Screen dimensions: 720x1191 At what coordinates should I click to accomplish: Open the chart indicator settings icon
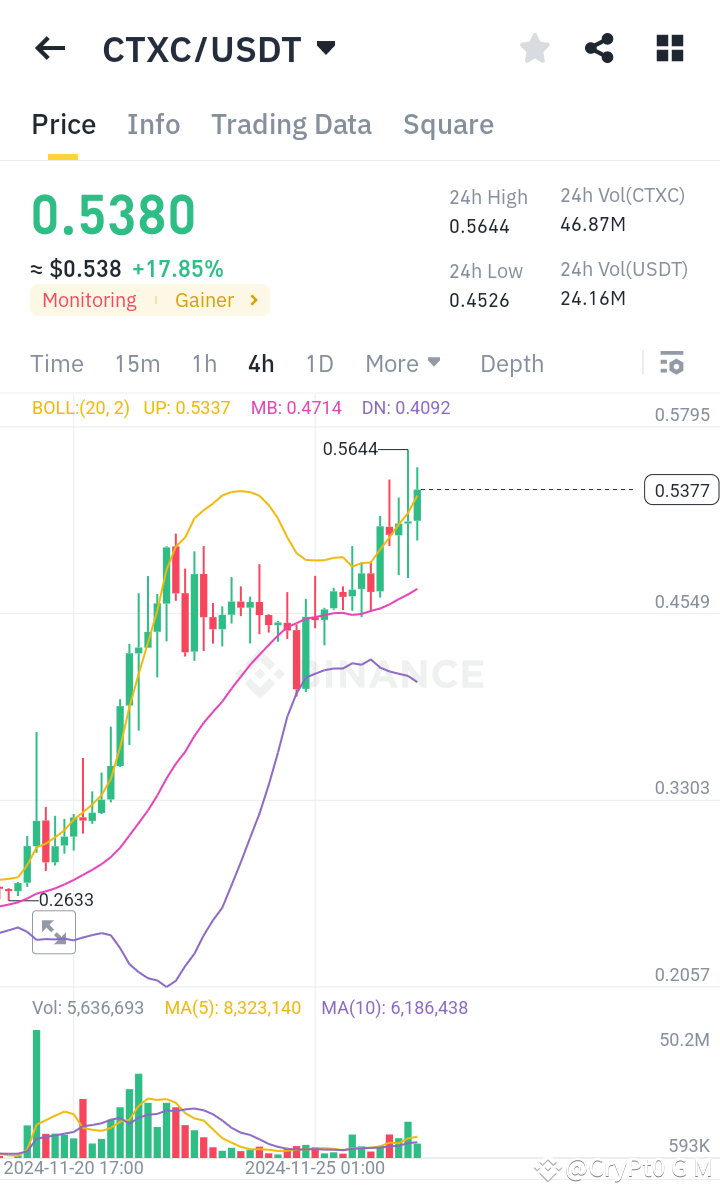click(672, 363)
